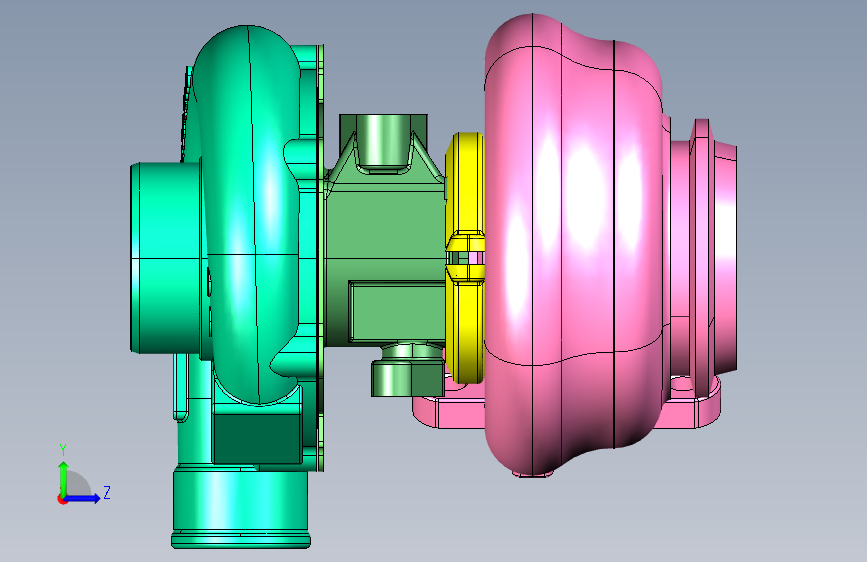This screenshot has height=562, width=867.
Task: Select the yellow clamp ring
Action: 466,257
